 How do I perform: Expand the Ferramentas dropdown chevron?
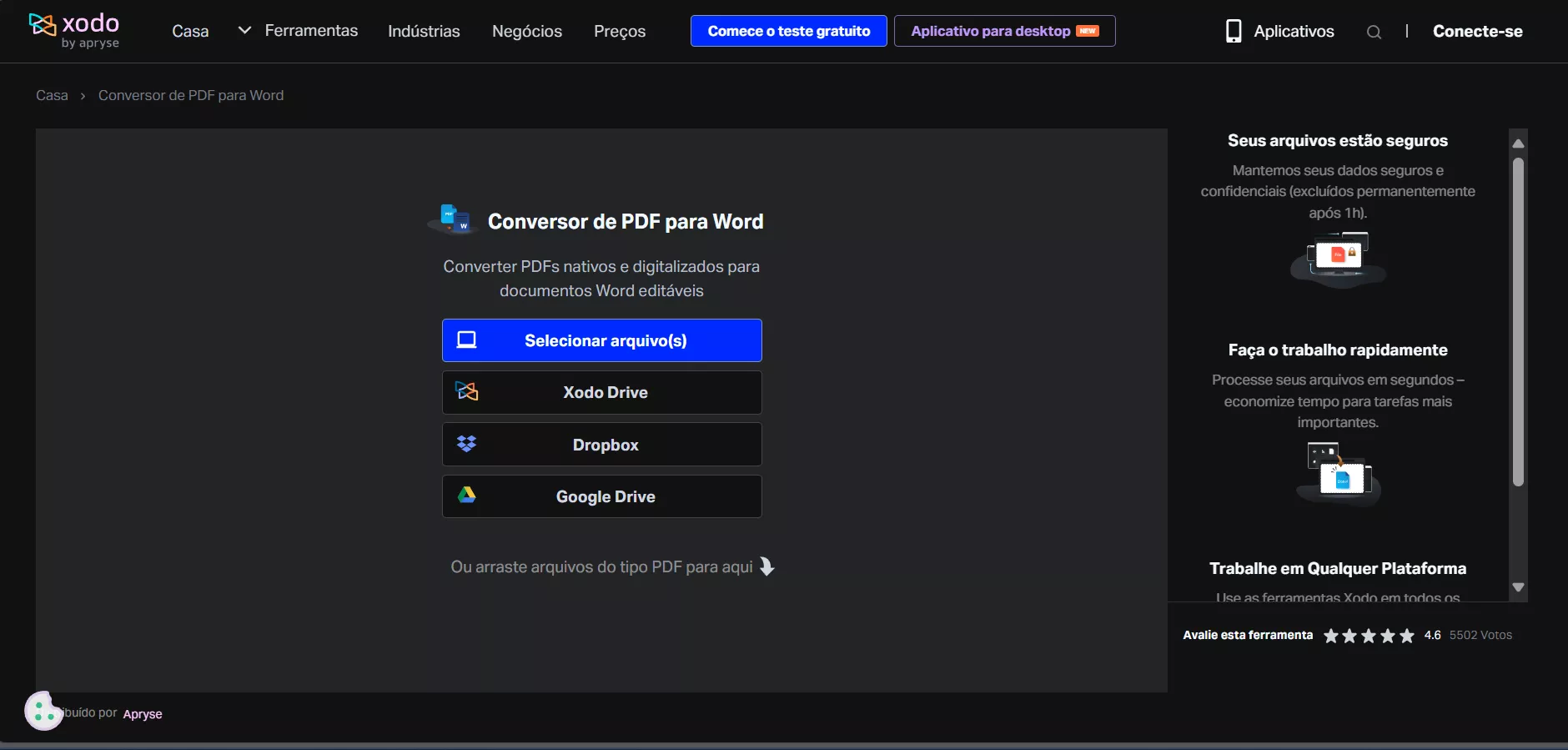coord(244,30)
